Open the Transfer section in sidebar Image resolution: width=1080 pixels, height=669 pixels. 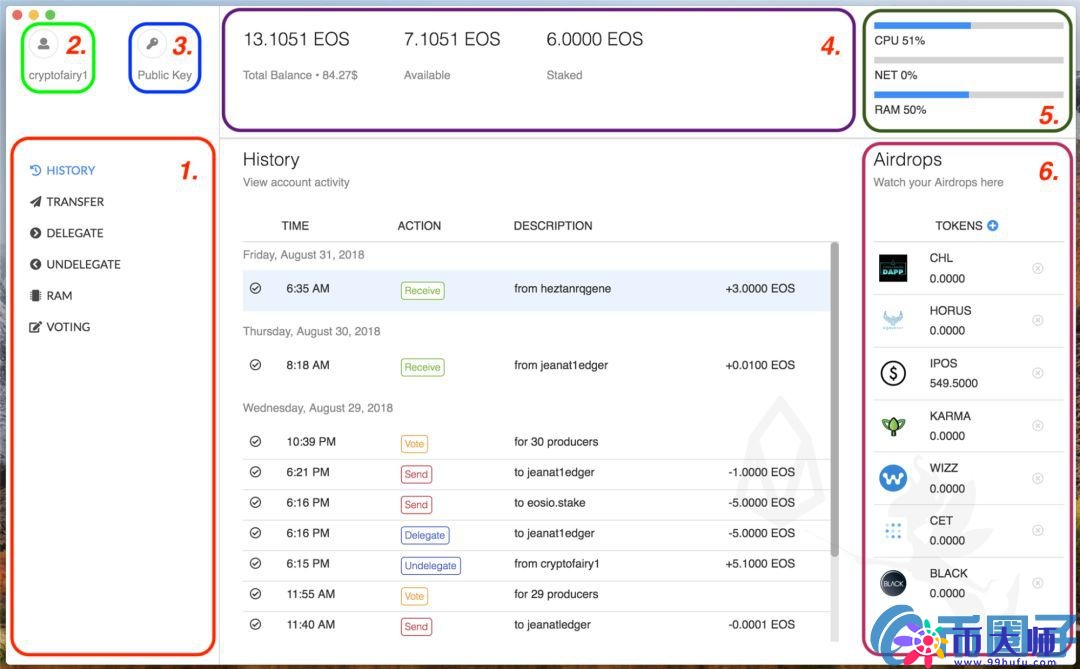click(x=75, y=202)
